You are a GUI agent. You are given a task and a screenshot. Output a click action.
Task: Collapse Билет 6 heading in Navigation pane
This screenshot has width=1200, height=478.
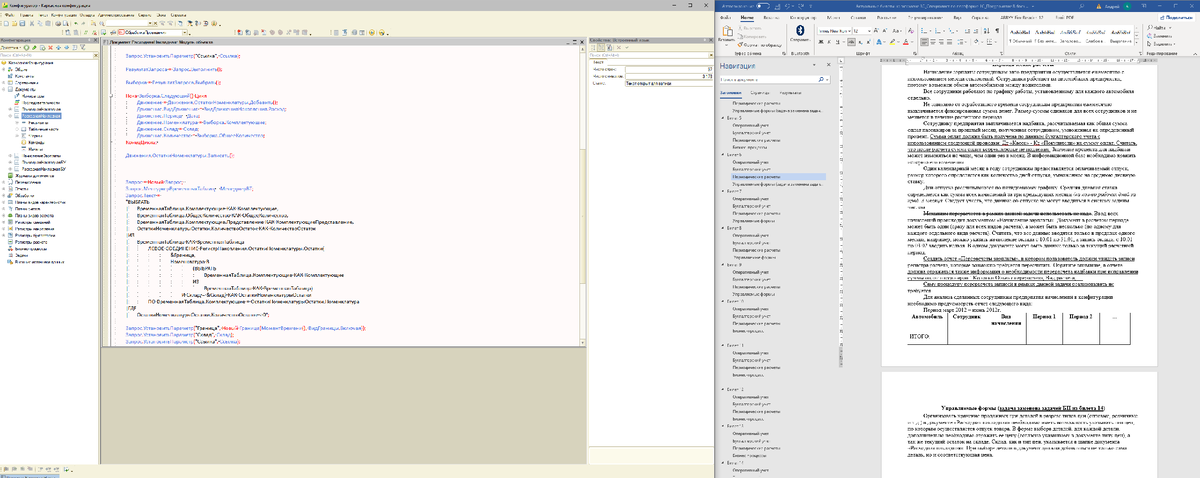(x=723, y=155)
